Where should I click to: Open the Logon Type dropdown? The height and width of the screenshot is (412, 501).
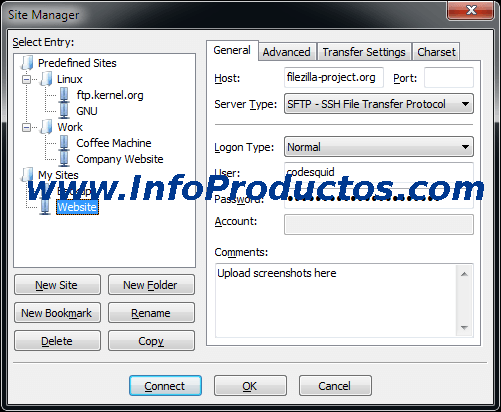tap(379, 147)
